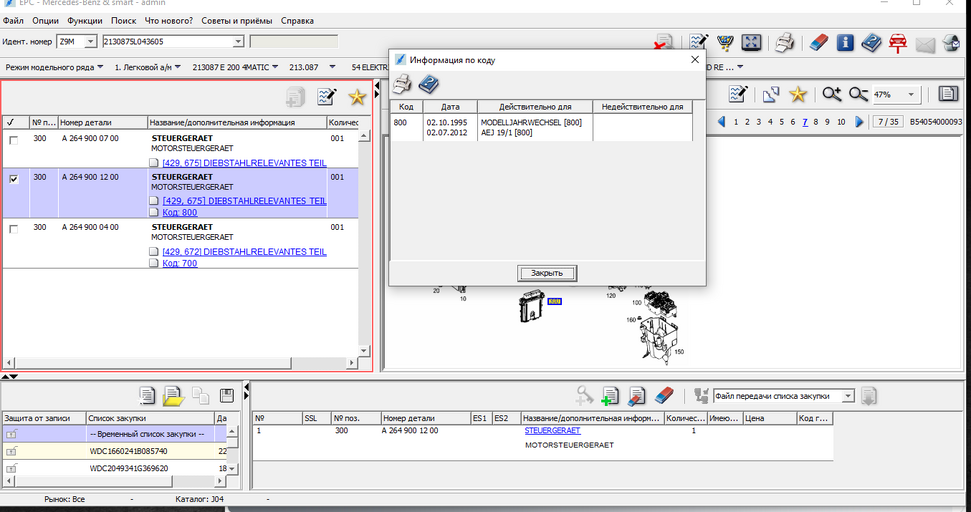This screenshot has height=512, width=971.
Task: Click the checkmark column header in parts list
Action: 15,122
